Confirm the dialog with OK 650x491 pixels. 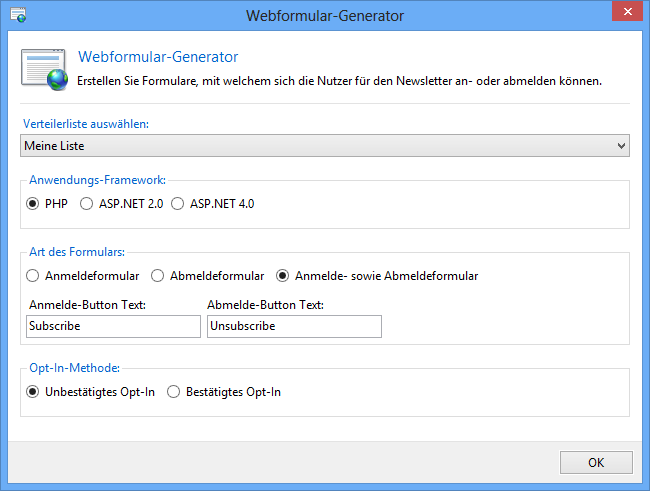pos(596,462)
